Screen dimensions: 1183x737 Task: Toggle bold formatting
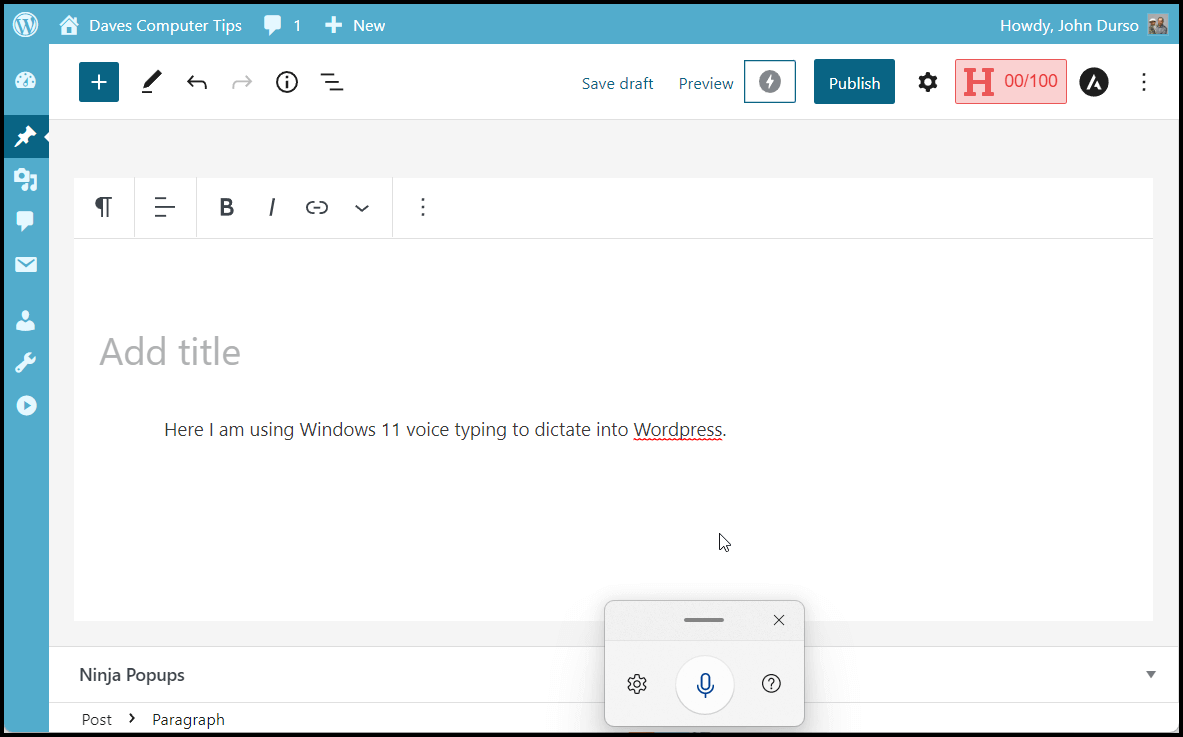point(226,207)
